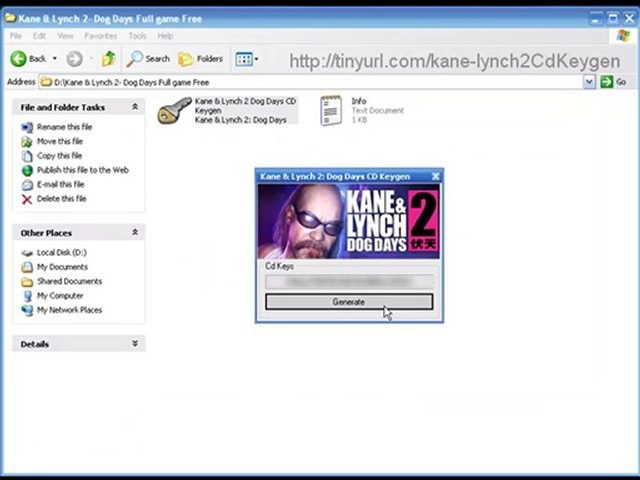Click the red X Delete icon
The height and width of the screenshot is (480, 640).
(27, 199)
